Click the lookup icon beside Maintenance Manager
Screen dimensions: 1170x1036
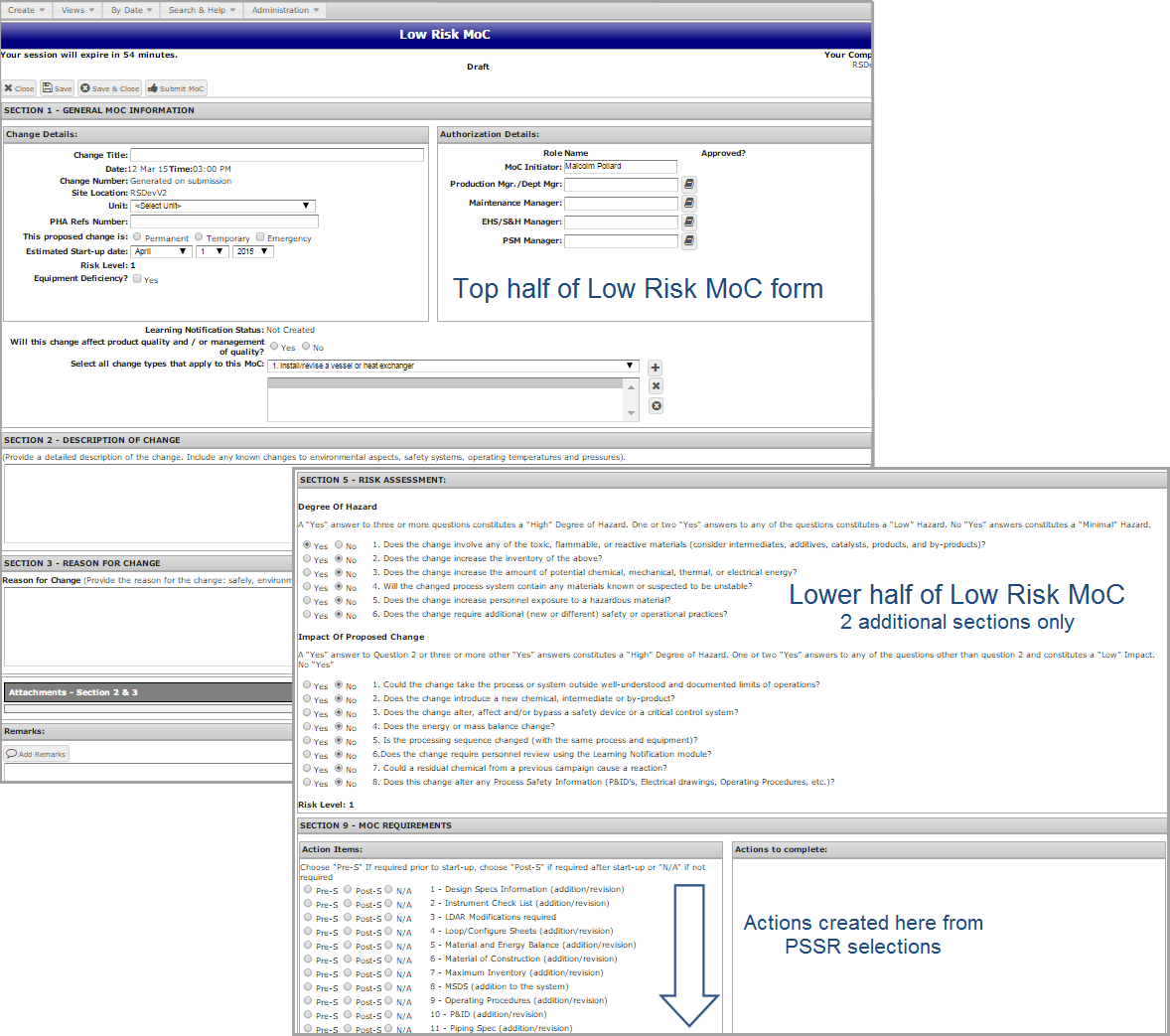(689, 203)
